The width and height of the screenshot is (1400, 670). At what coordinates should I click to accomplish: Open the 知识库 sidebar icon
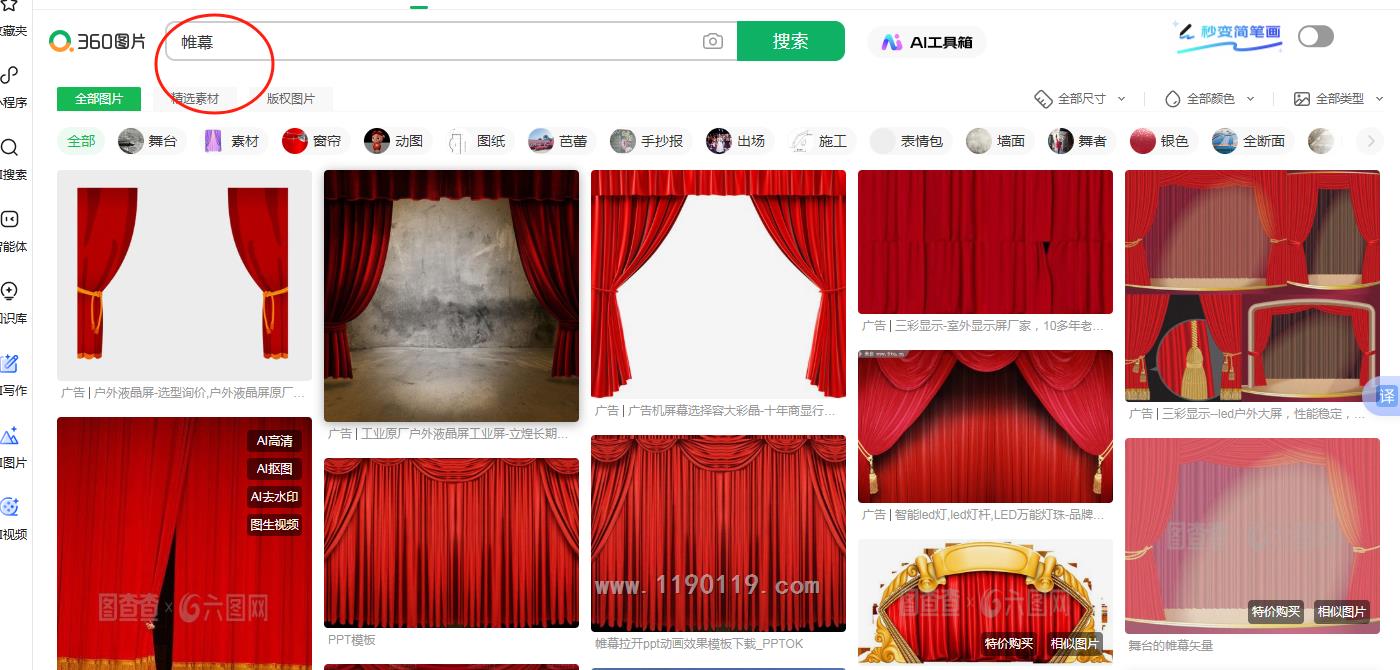10,292
